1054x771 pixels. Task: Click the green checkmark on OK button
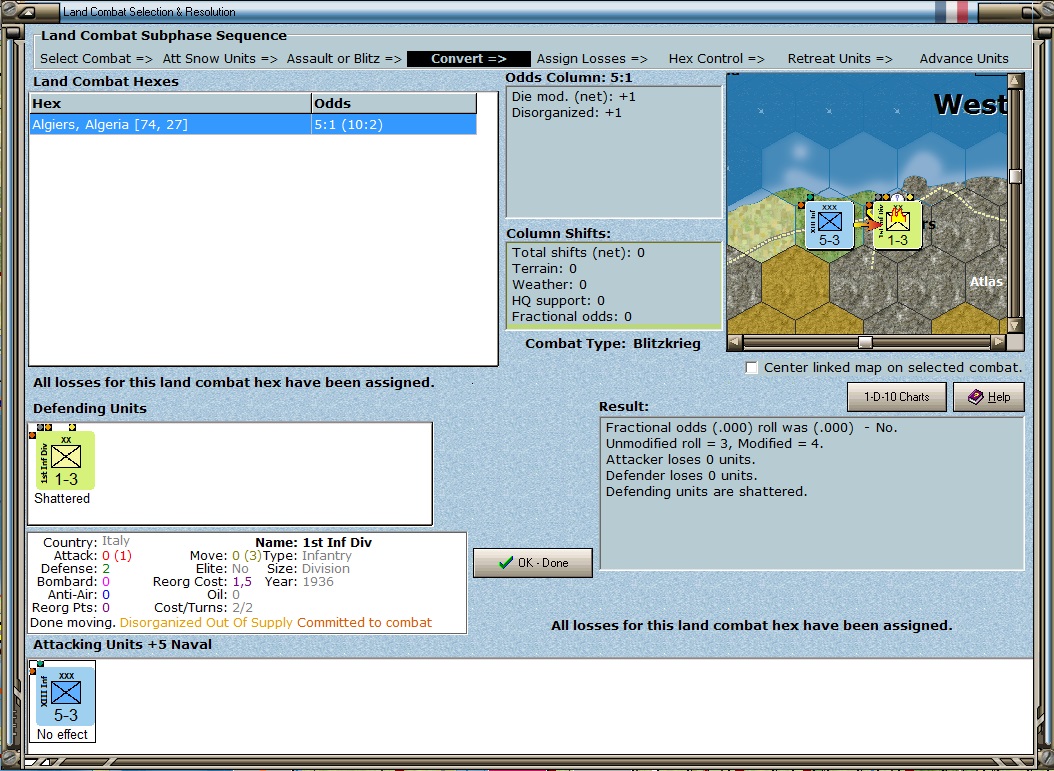(506, 563)
